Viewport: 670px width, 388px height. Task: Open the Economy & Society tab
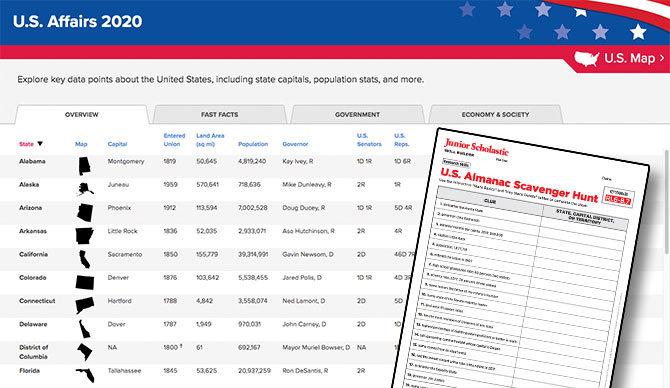tap(495, 115)
